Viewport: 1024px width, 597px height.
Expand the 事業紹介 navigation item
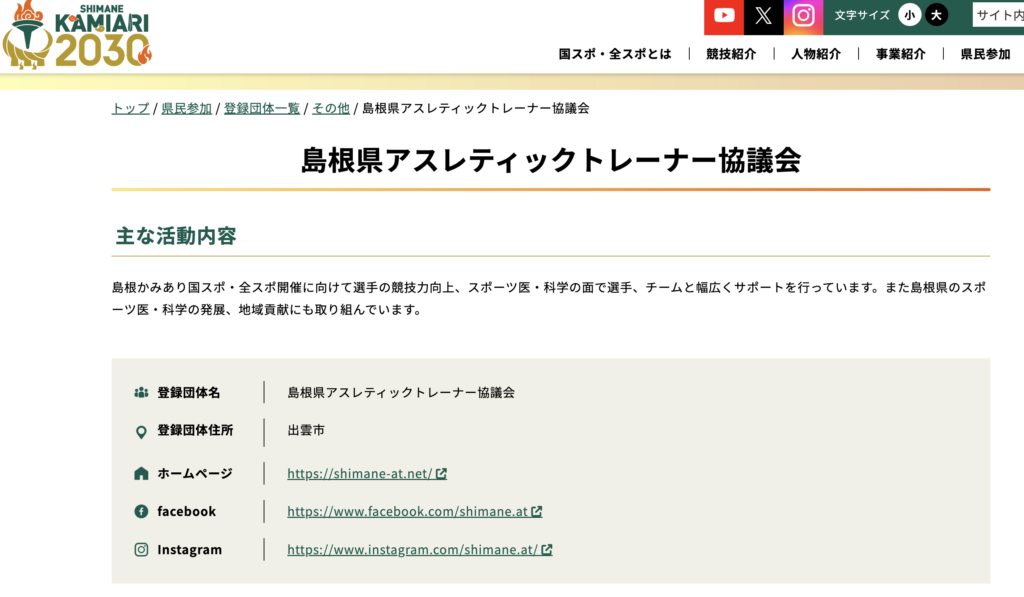click(901, 54)
